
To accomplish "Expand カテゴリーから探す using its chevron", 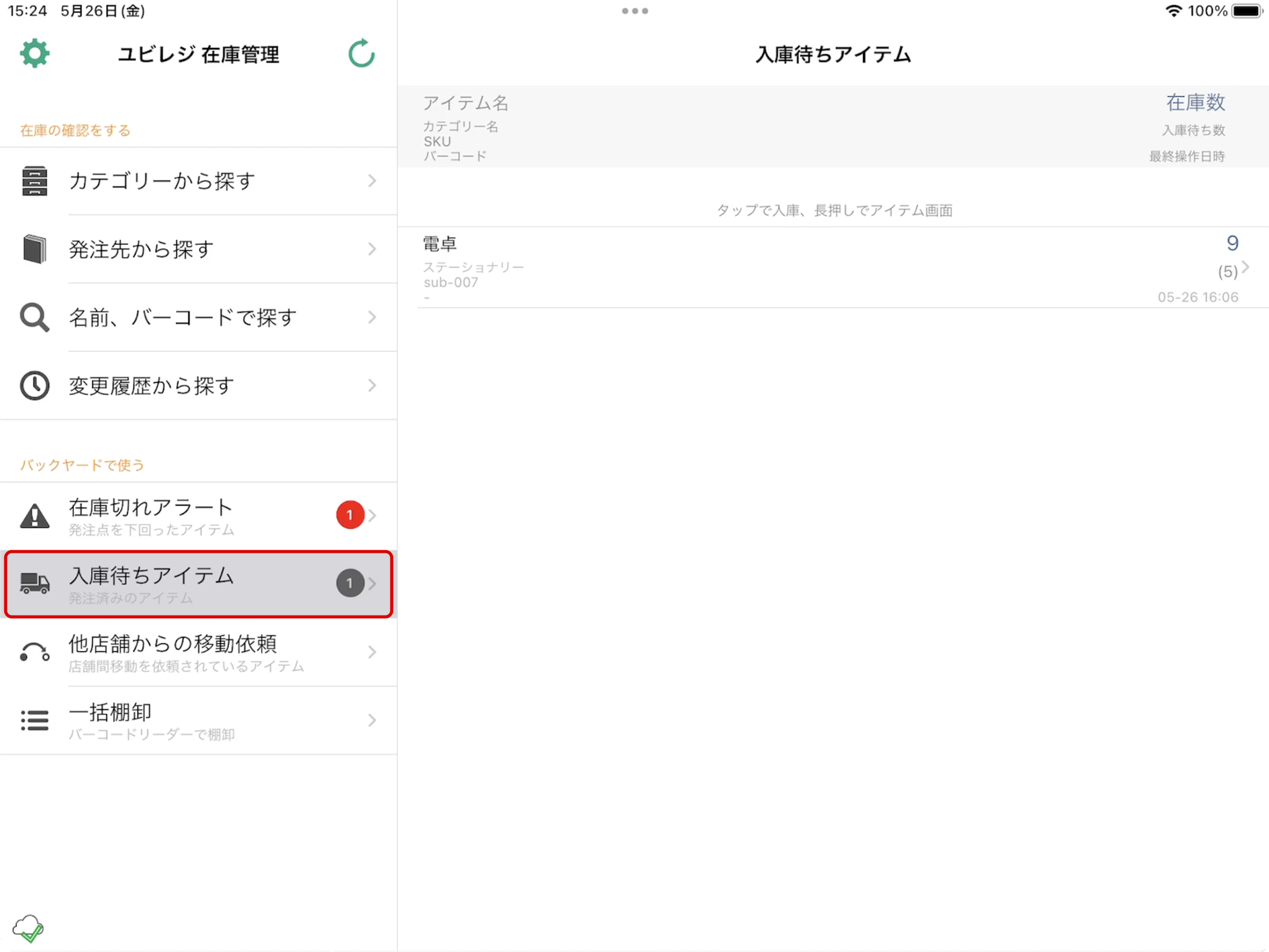I will 372,181.
